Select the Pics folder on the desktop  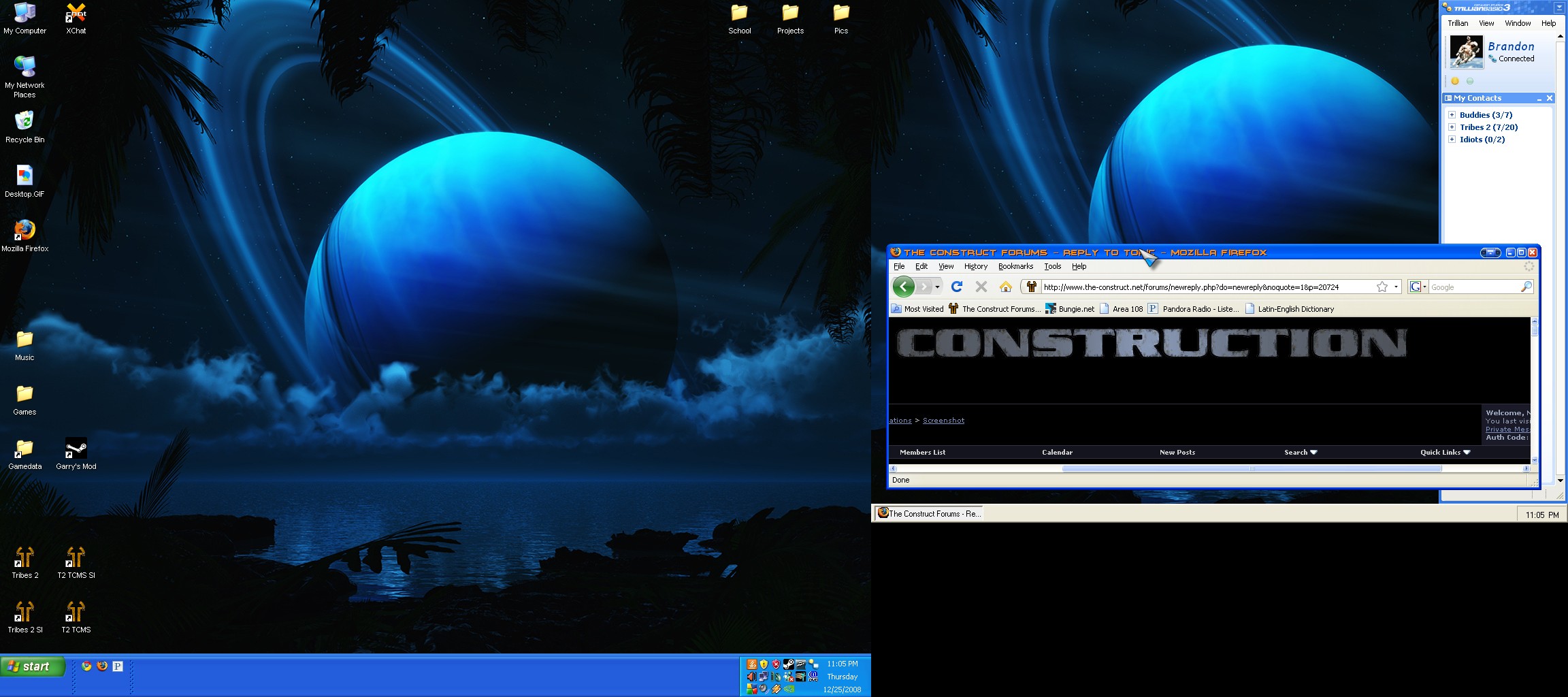(841, 18)
